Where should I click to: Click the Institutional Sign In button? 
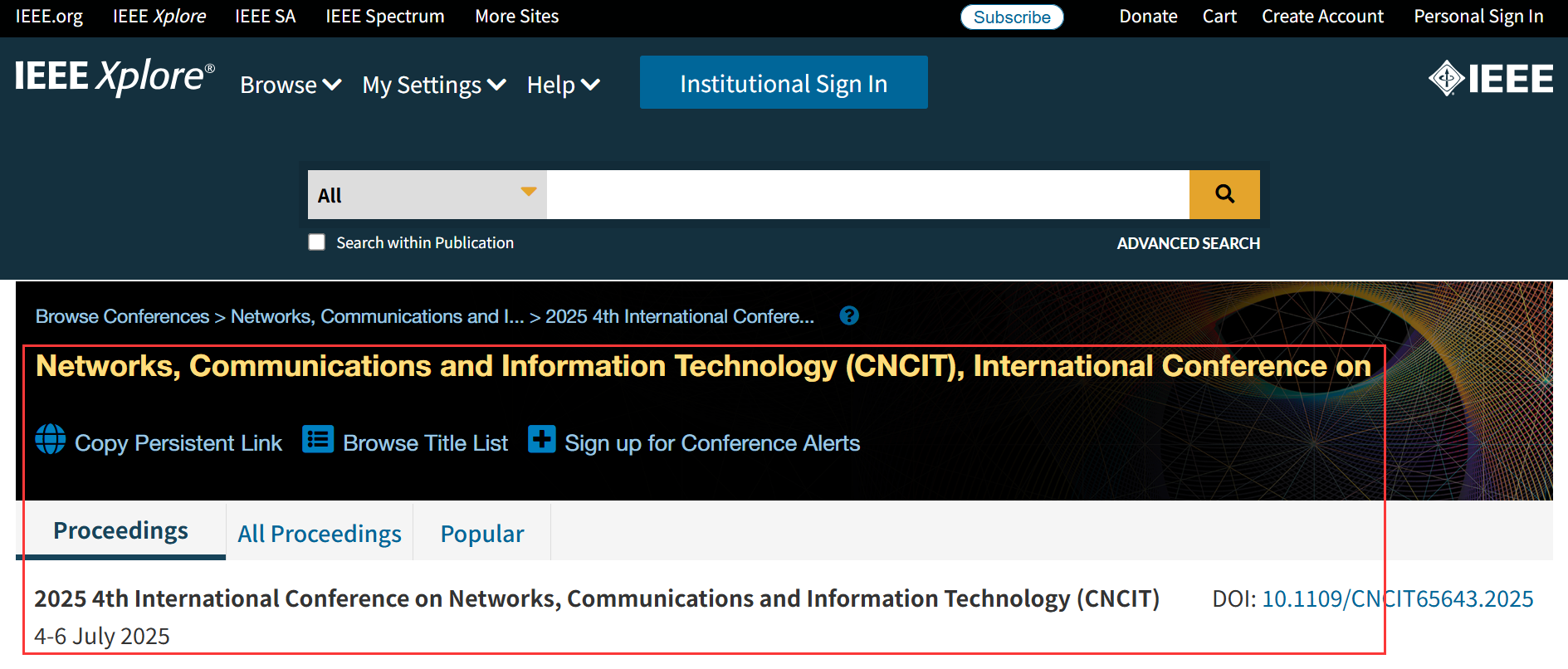tap(783, 83)
